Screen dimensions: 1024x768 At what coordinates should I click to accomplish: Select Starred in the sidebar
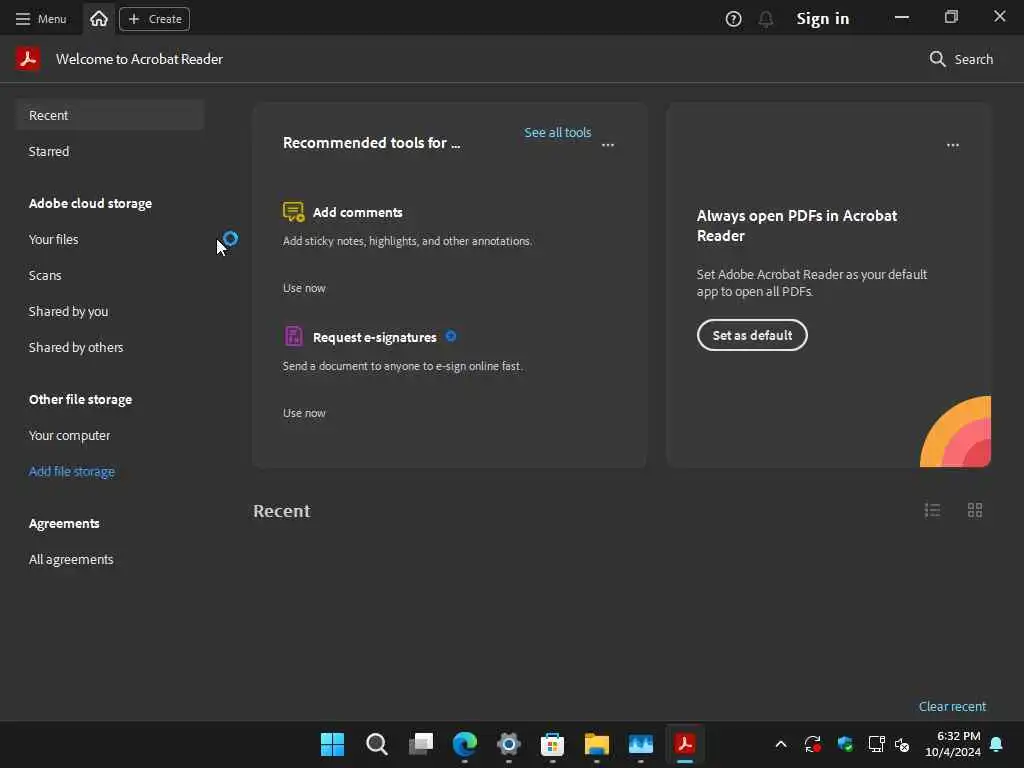click(x=49, y=152)
